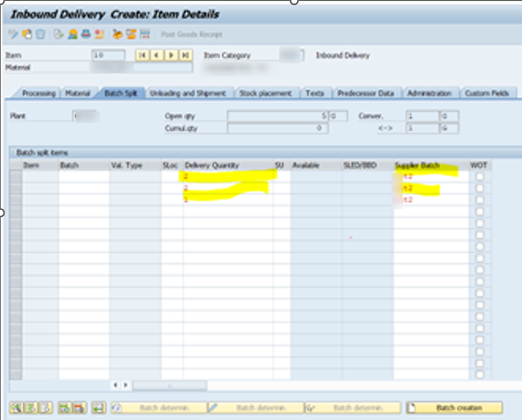Tick WOT checkbox in sixth table row
Viewport: 522px width, 420px height.
480,235
